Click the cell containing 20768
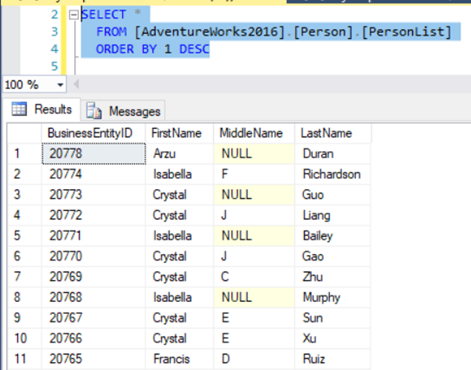Image resolution: width=471 pixels, height=370 pixels. (x=93, y=297)
